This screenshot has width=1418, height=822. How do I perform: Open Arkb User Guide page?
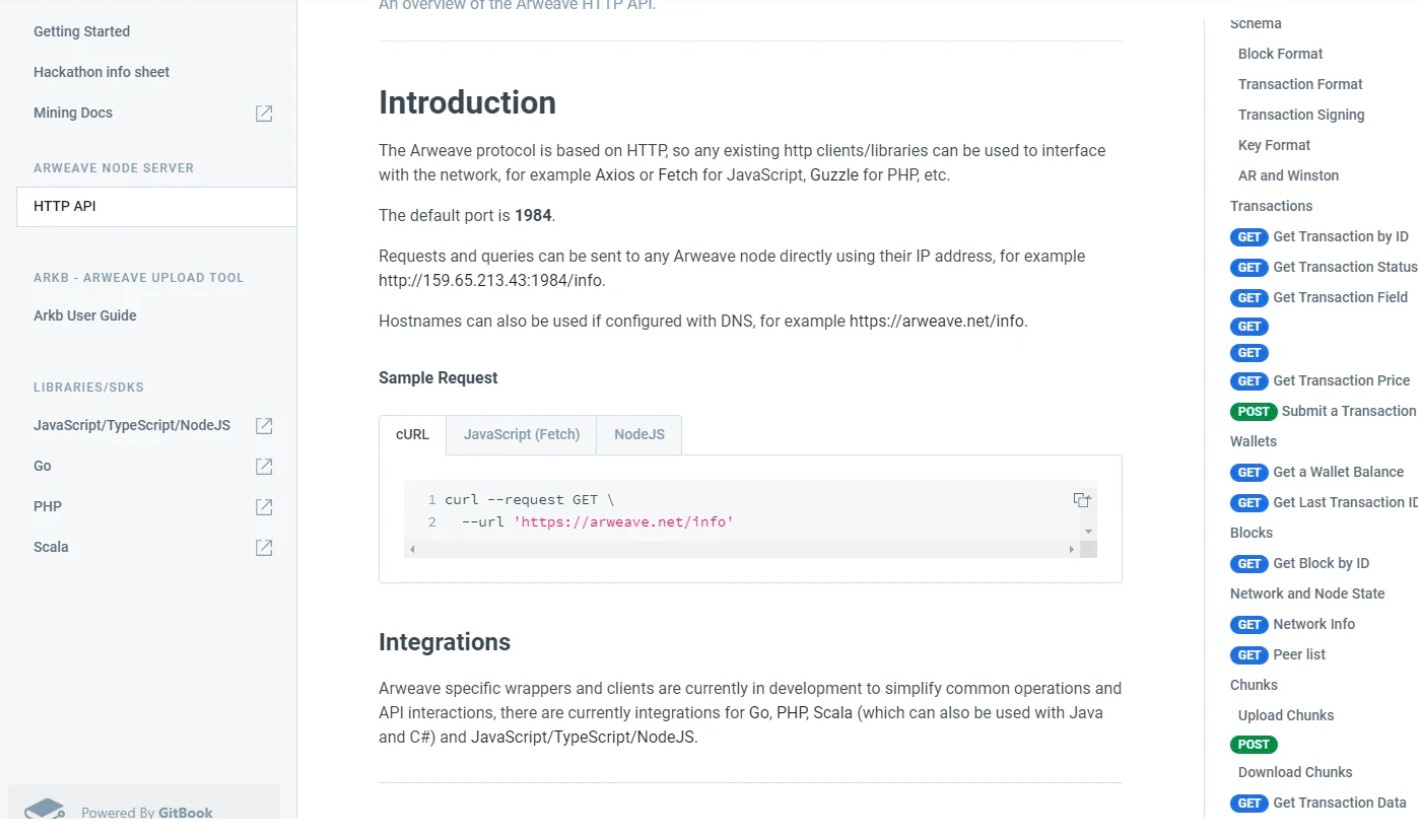pyautogui.click(x=85, y=316)
